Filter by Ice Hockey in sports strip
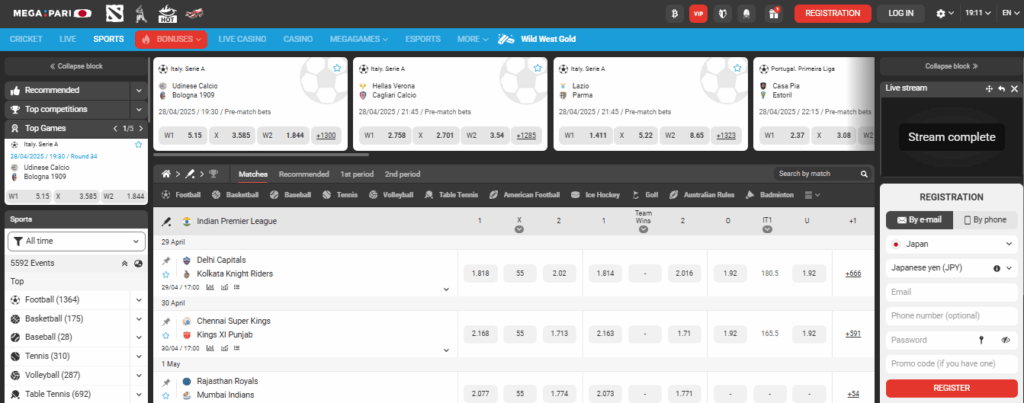Screen dimensions: 1024x403 [595, 195]
